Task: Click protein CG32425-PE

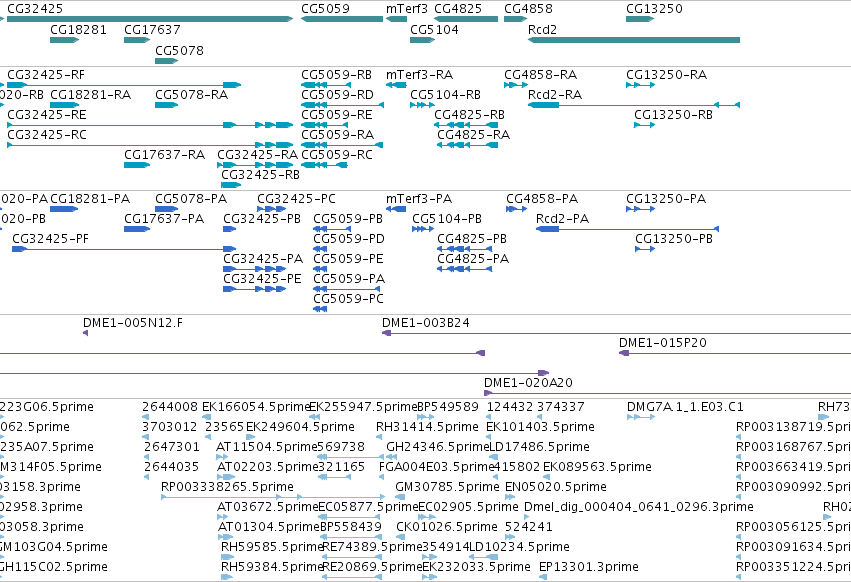Action: pyautogui.click(x=255, y=289)
